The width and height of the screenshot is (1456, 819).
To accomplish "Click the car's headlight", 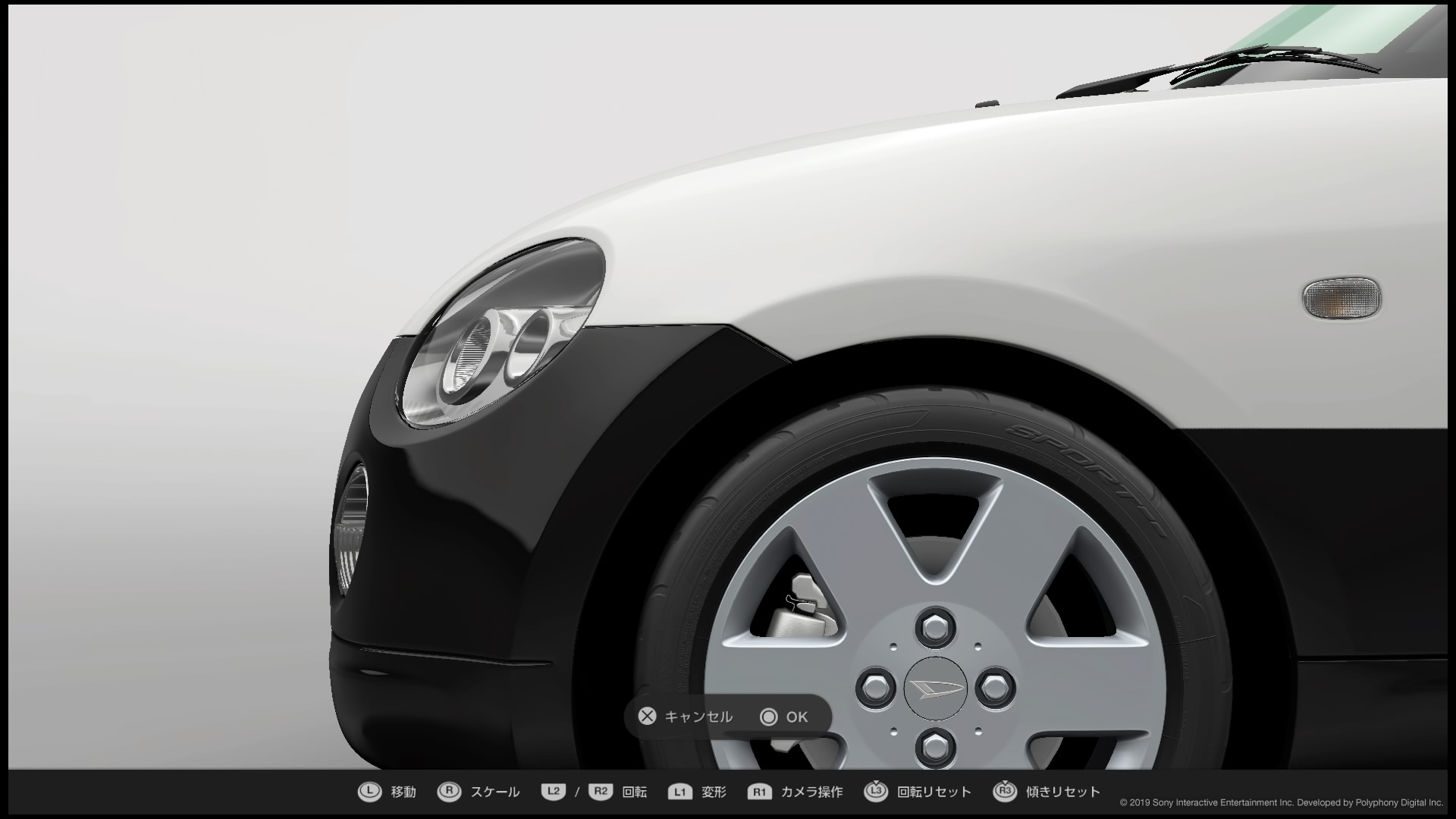I will (x=502, y=332).
